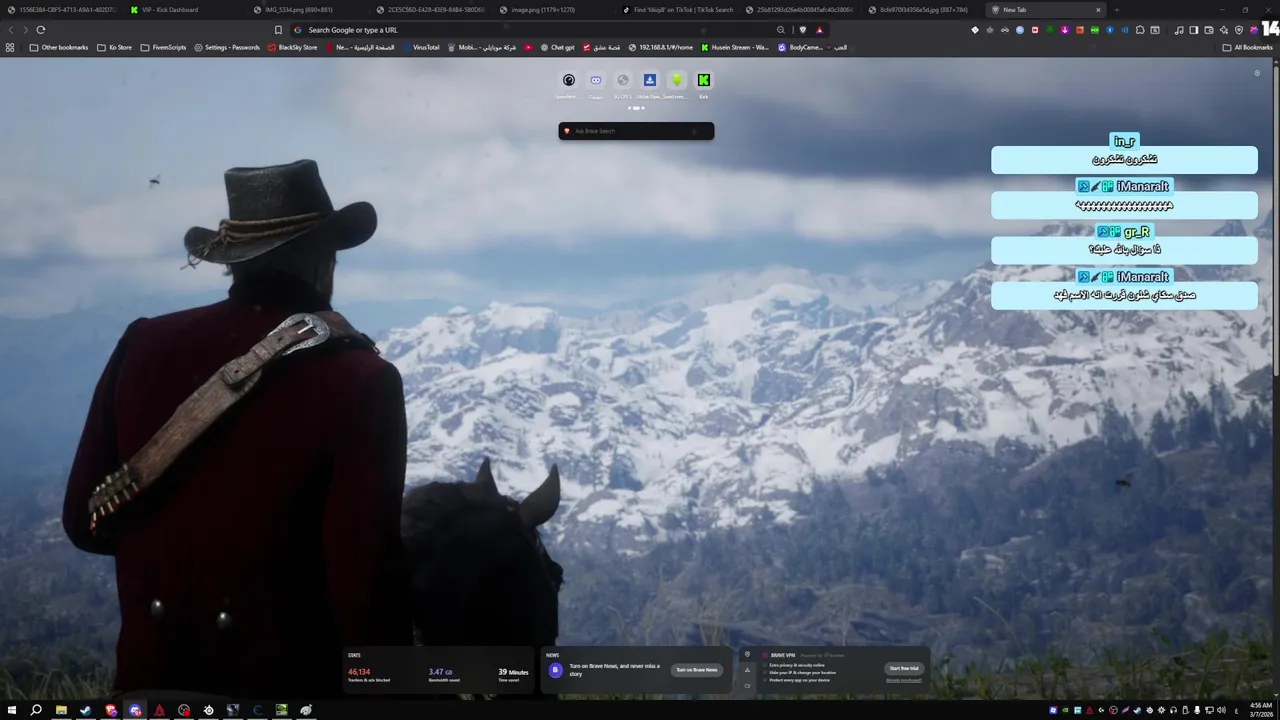Open the Husein Stream bookmark
Viewport: 1280px width, 720px height.
click(x=735, y=47)
